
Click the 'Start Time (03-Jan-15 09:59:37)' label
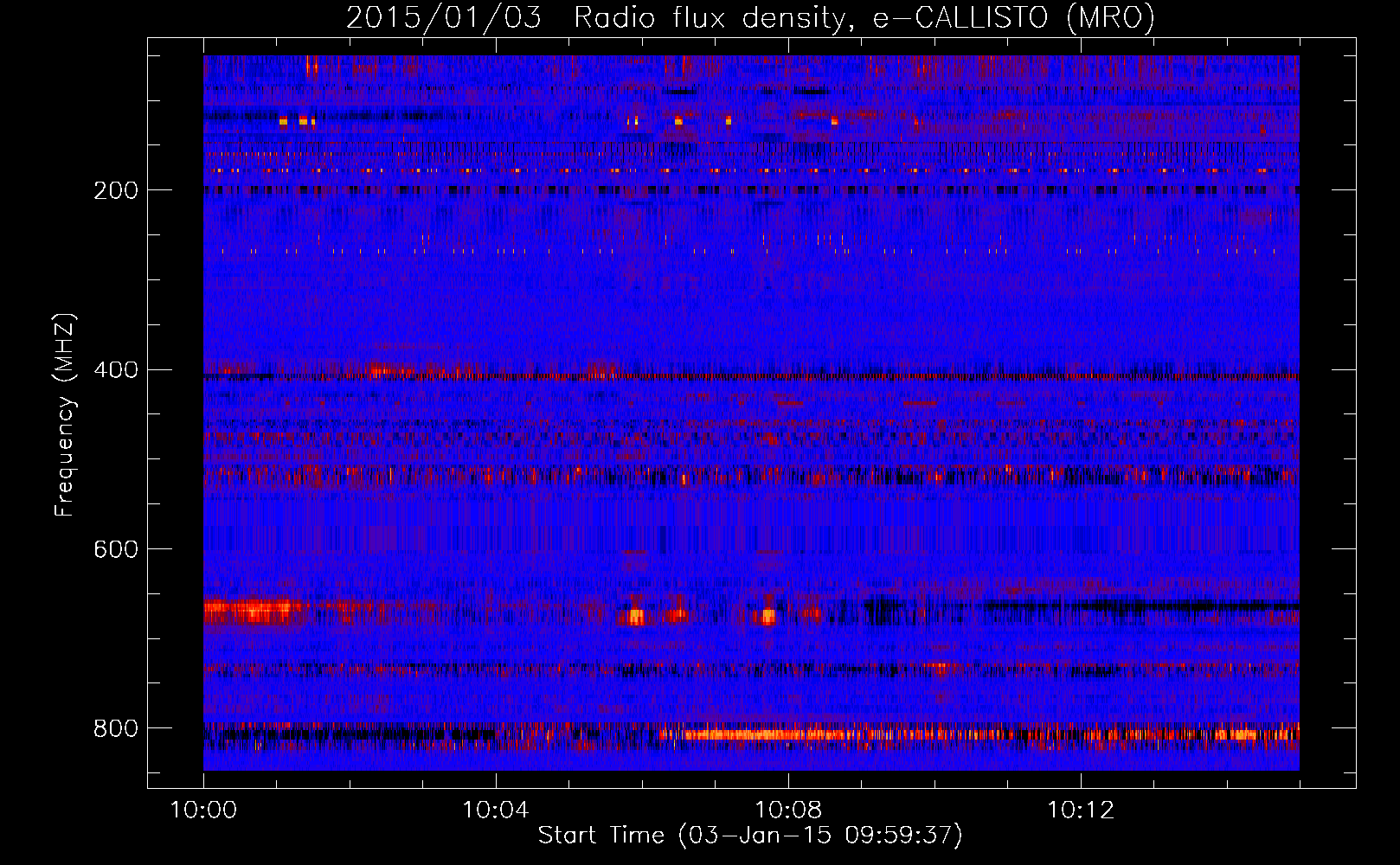pos(750,836)
